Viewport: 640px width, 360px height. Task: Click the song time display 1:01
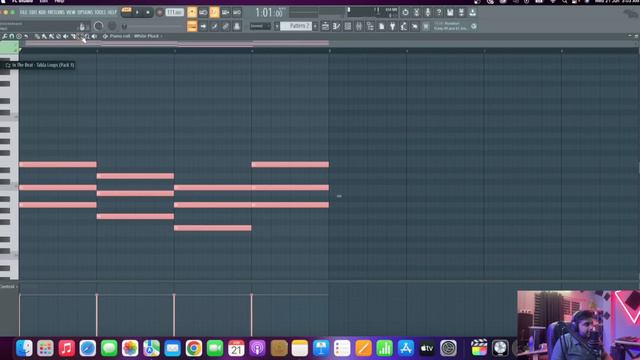coord(268,13)
